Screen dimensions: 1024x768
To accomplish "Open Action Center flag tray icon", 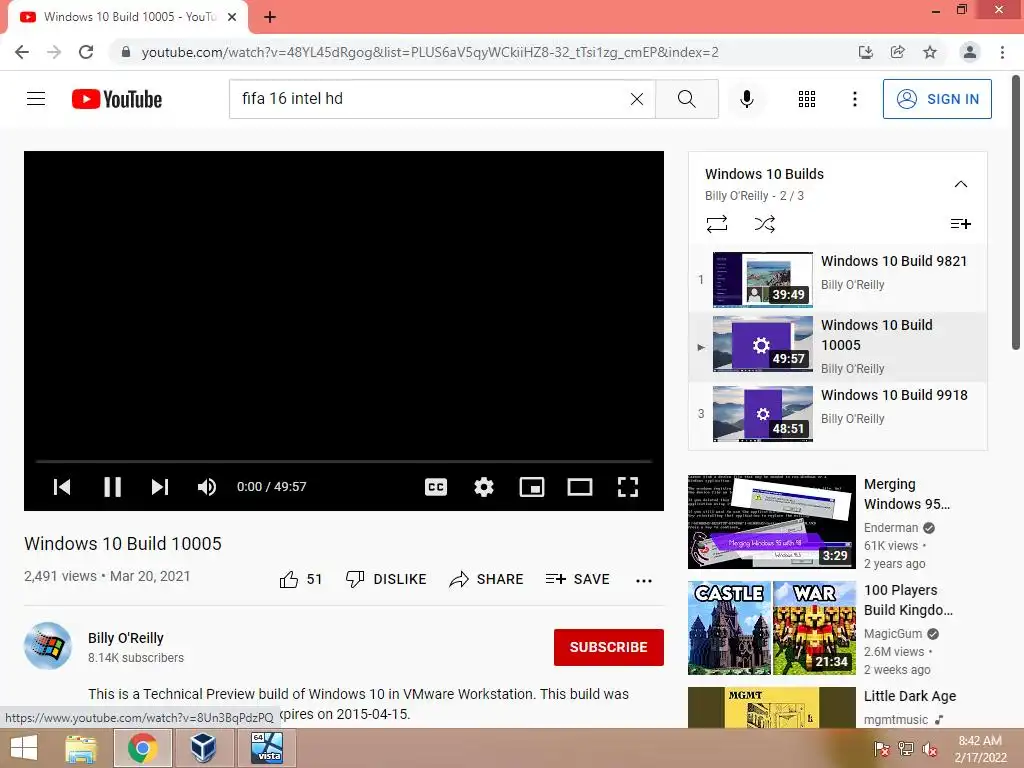I will point(882,749).
